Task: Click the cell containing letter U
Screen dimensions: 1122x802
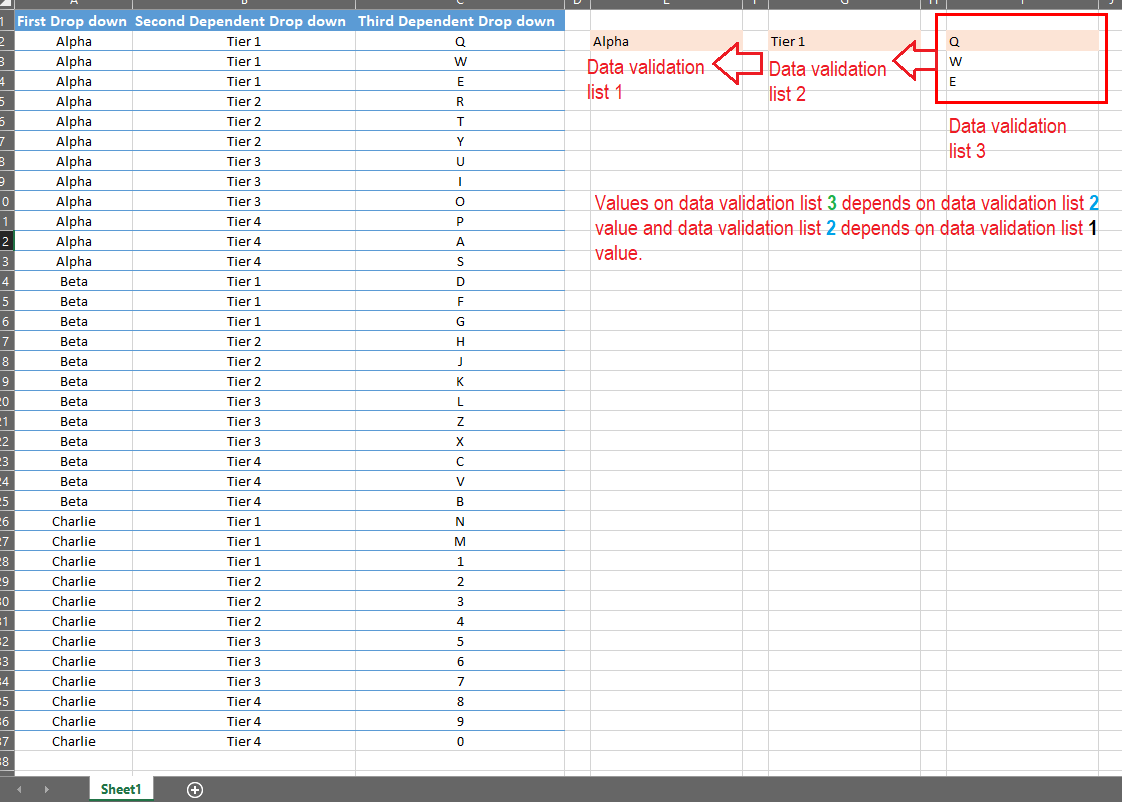Action: point(460,162)
